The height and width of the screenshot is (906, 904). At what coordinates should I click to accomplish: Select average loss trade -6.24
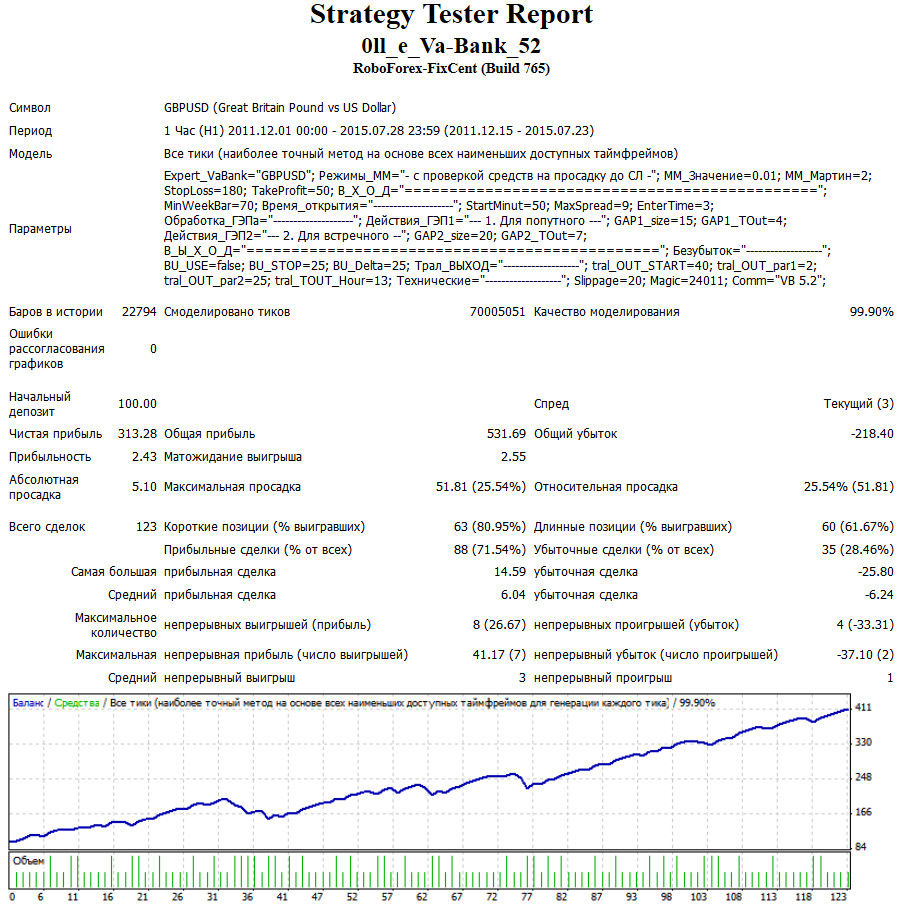point(879,595)
